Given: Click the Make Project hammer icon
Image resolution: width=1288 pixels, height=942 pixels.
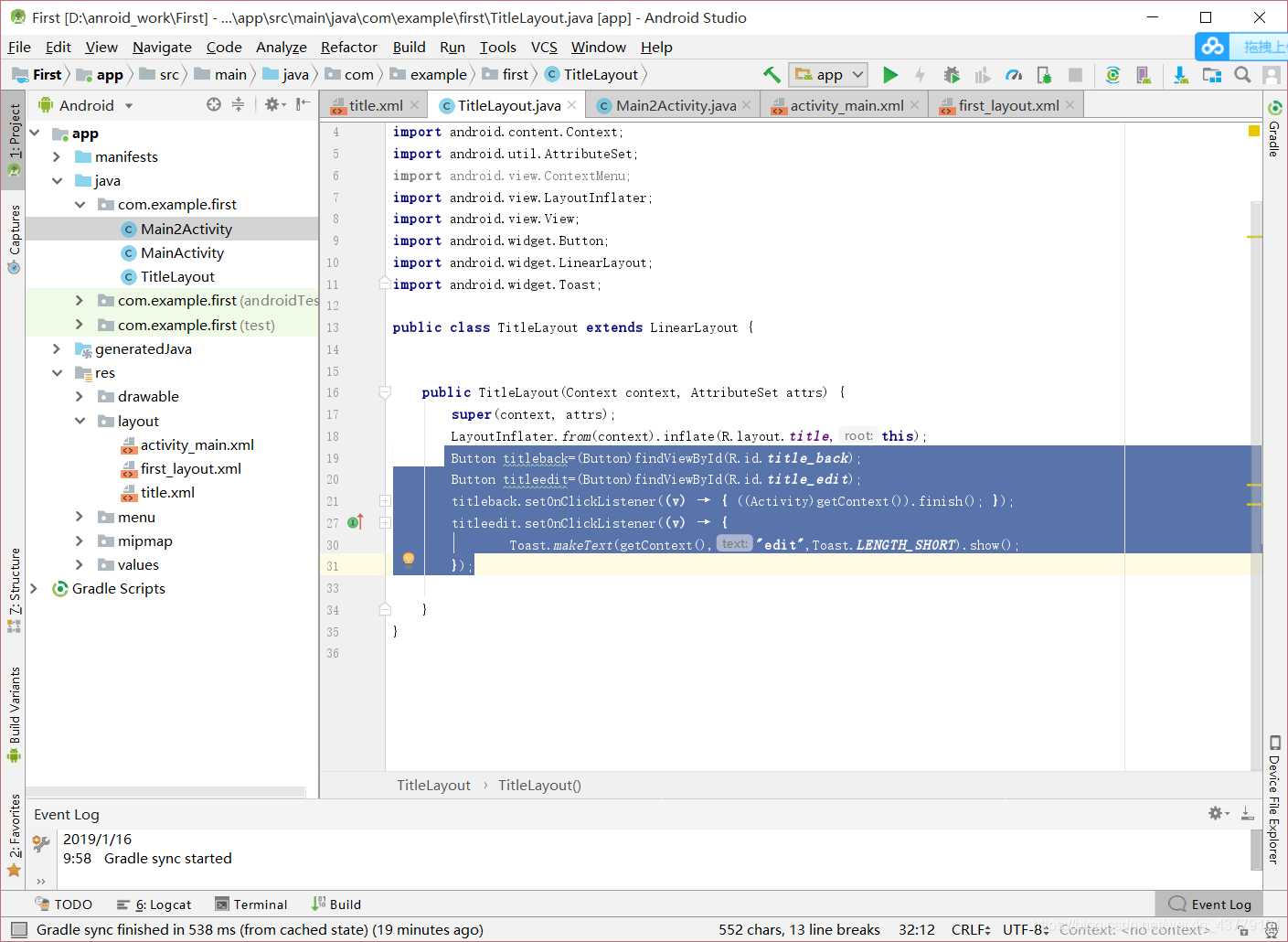Looking at the screenshot, I should click(x=772, y=75).
